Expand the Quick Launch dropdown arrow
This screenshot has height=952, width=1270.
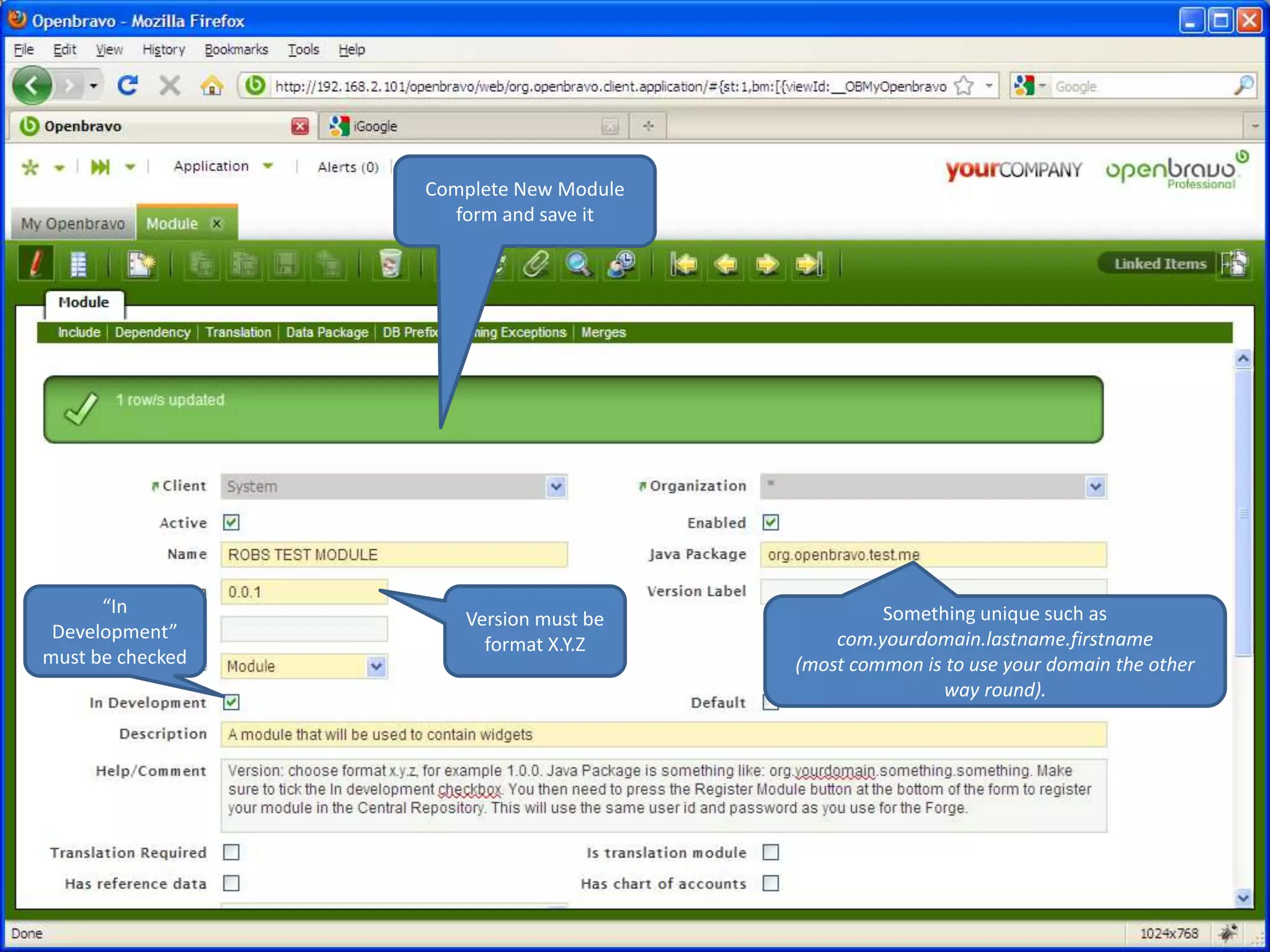click(x=130, y=167)
